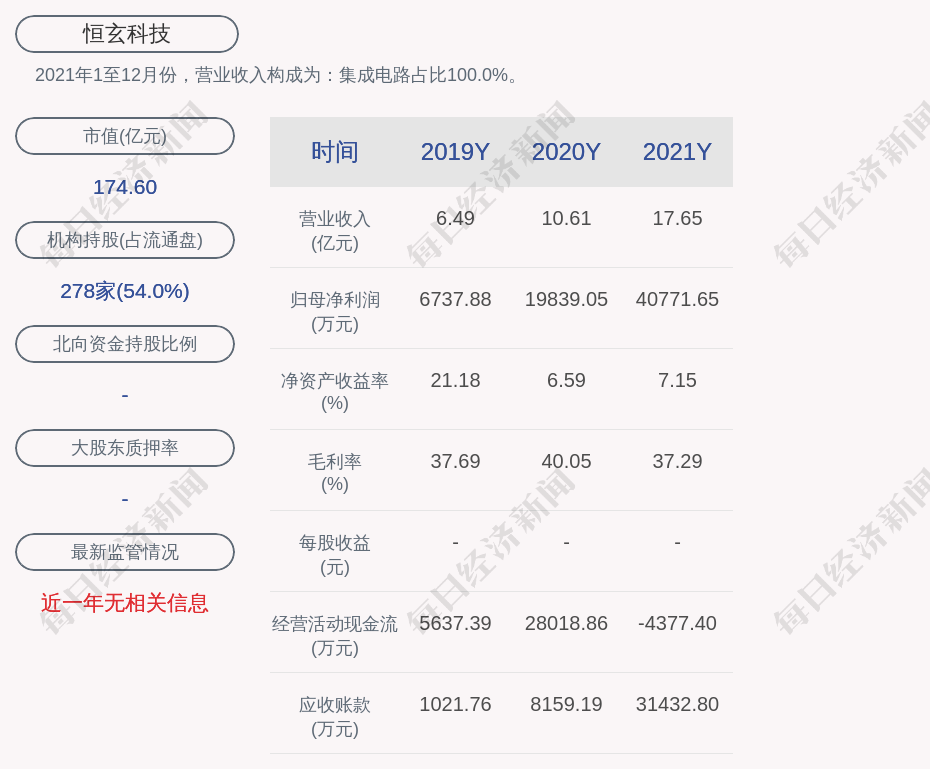Click the 应收账款(万元) row label
The width and height of the screenshot is (930, 769).
pyautogui.click(x=335, y=717)
